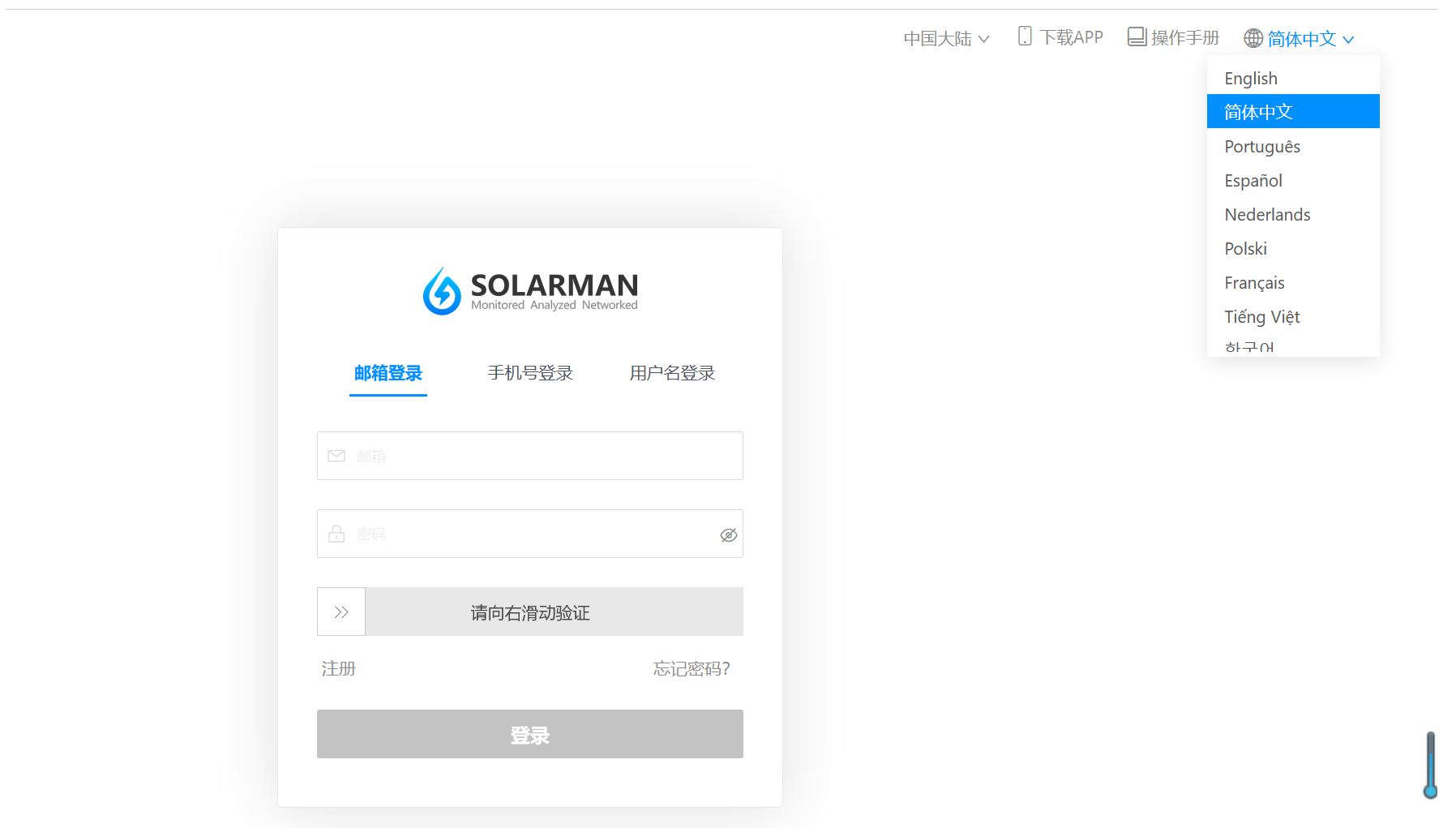Click the globe language icon
The width and height of the screenshot is (1456, 828).
click(1253, 38)
